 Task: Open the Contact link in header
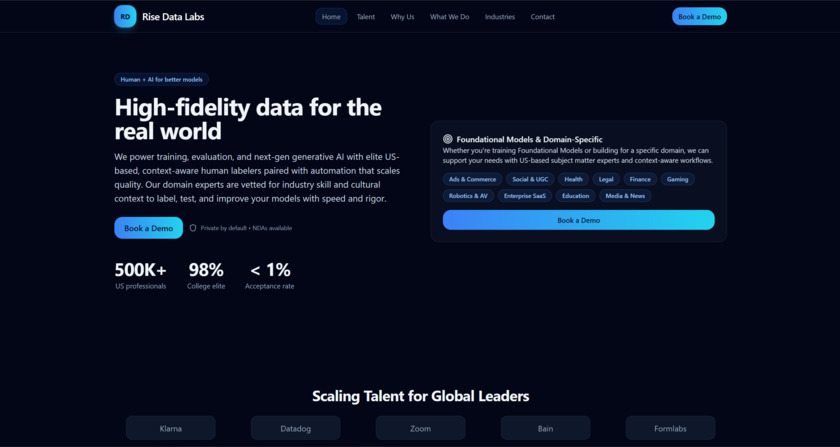(x=543, y=17)
